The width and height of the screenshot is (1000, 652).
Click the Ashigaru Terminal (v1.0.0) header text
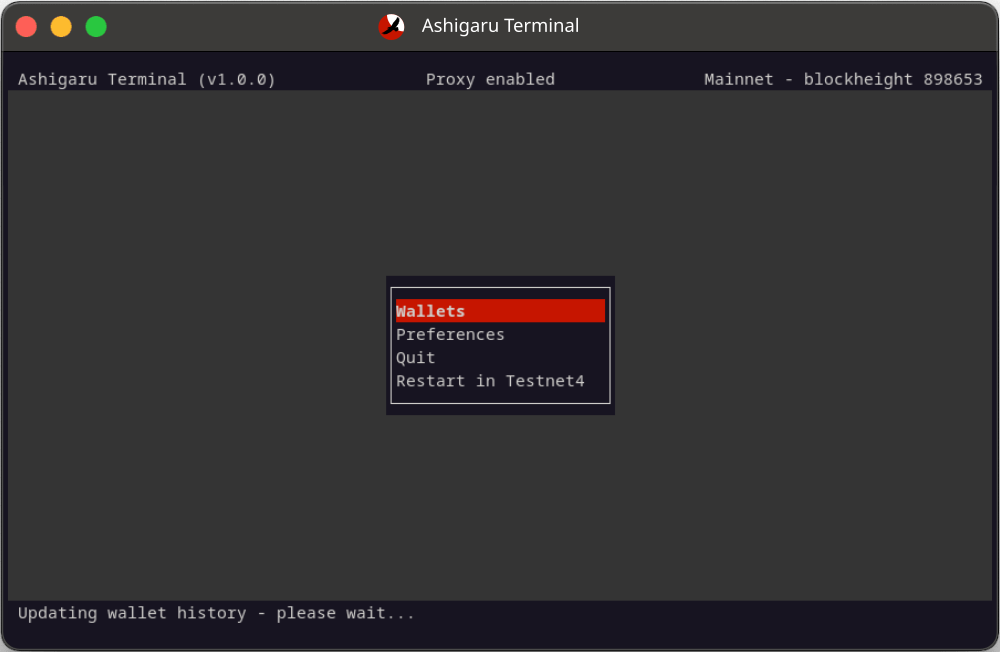click(147, 79)
